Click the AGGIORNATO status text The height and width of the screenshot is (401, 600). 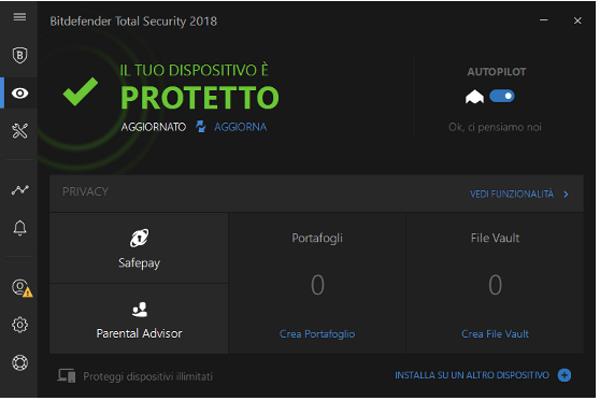tap(153, 127)
